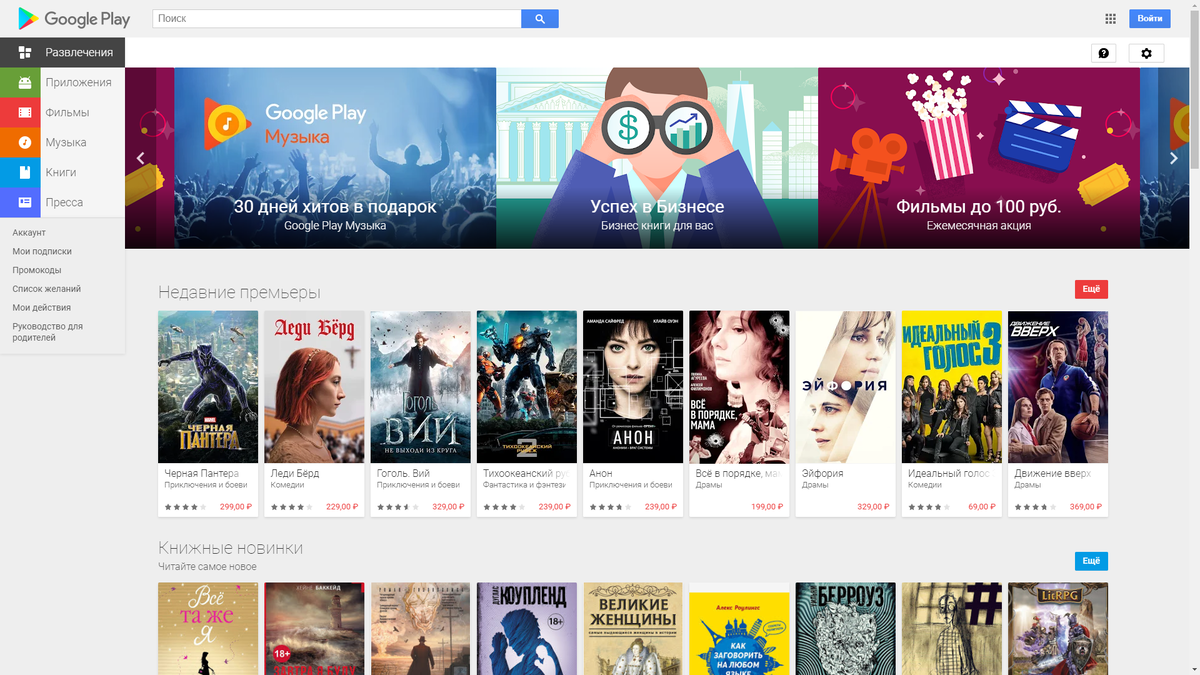Open the Успех в Бизнесе banner
The height and width of the screenshot is (675, 1200).
(x=657, y=158)
